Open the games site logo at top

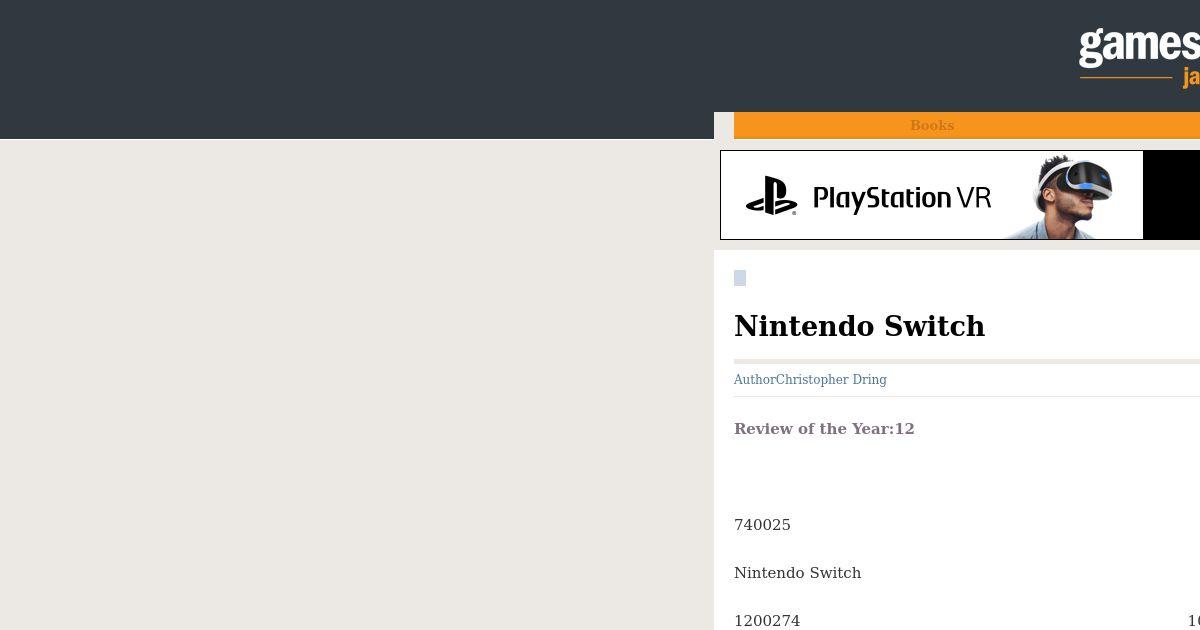coord(1139,57)
